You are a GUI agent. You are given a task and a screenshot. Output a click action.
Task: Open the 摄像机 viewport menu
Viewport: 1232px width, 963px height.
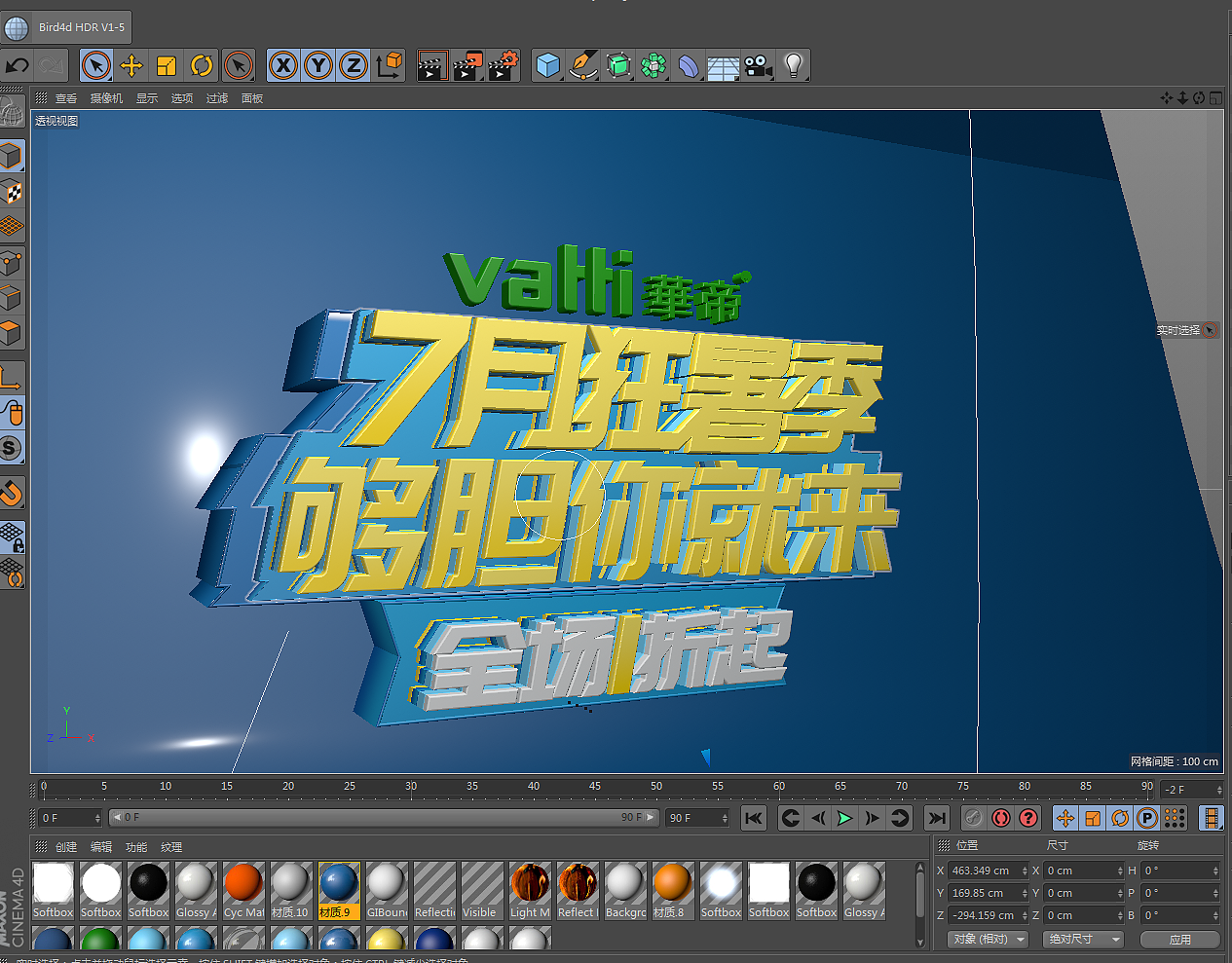point(106,98)
